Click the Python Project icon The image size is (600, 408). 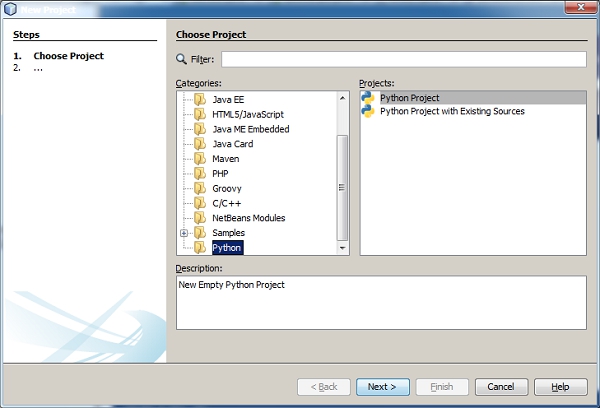369,97
